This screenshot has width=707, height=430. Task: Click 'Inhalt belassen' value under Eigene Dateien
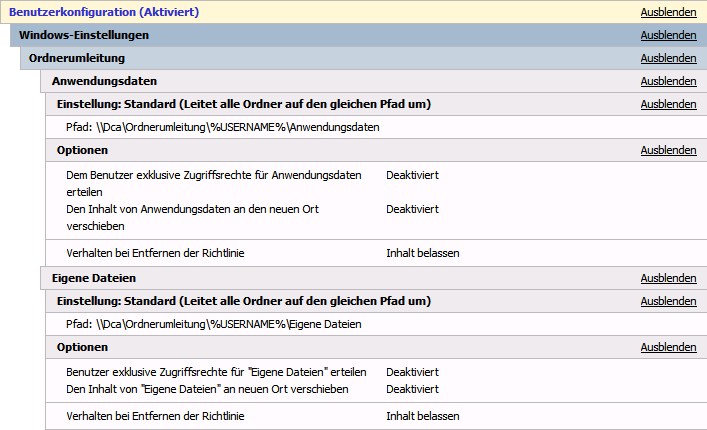click(x=422, y=415)
